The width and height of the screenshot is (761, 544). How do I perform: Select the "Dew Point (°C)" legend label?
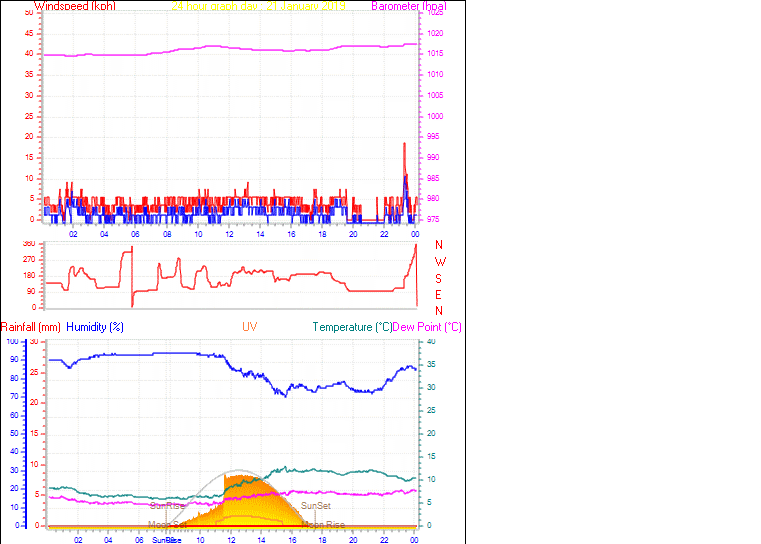tap(427, 327)
